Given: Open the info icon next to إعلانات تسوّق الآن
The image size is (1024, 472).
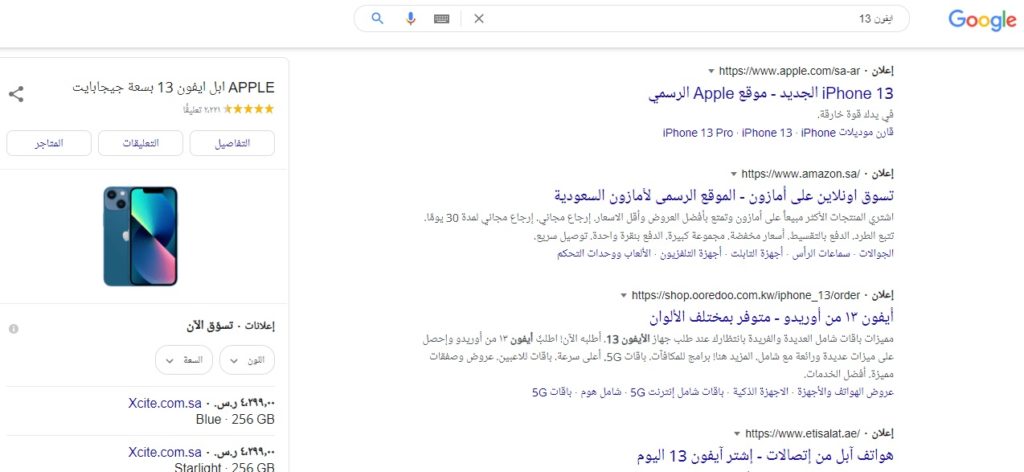Looking at the screenshot, I should click(x=14, y=329).
